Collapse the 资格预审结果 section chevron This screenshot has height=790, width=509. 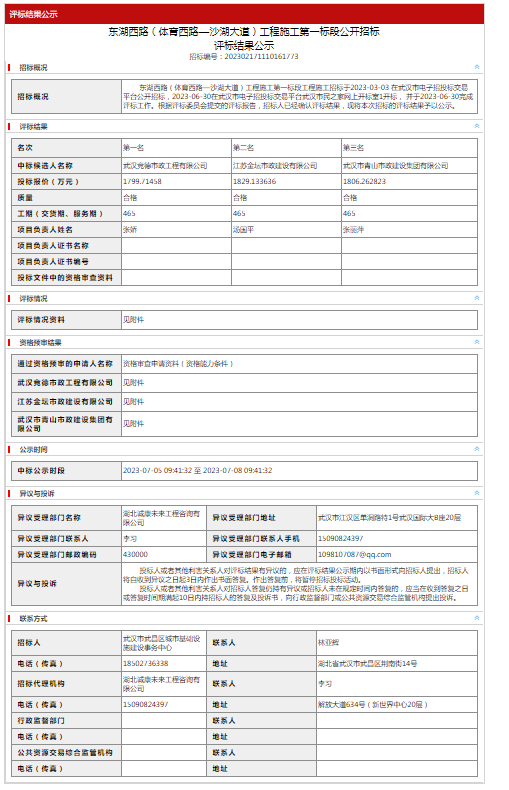[476, 342]
